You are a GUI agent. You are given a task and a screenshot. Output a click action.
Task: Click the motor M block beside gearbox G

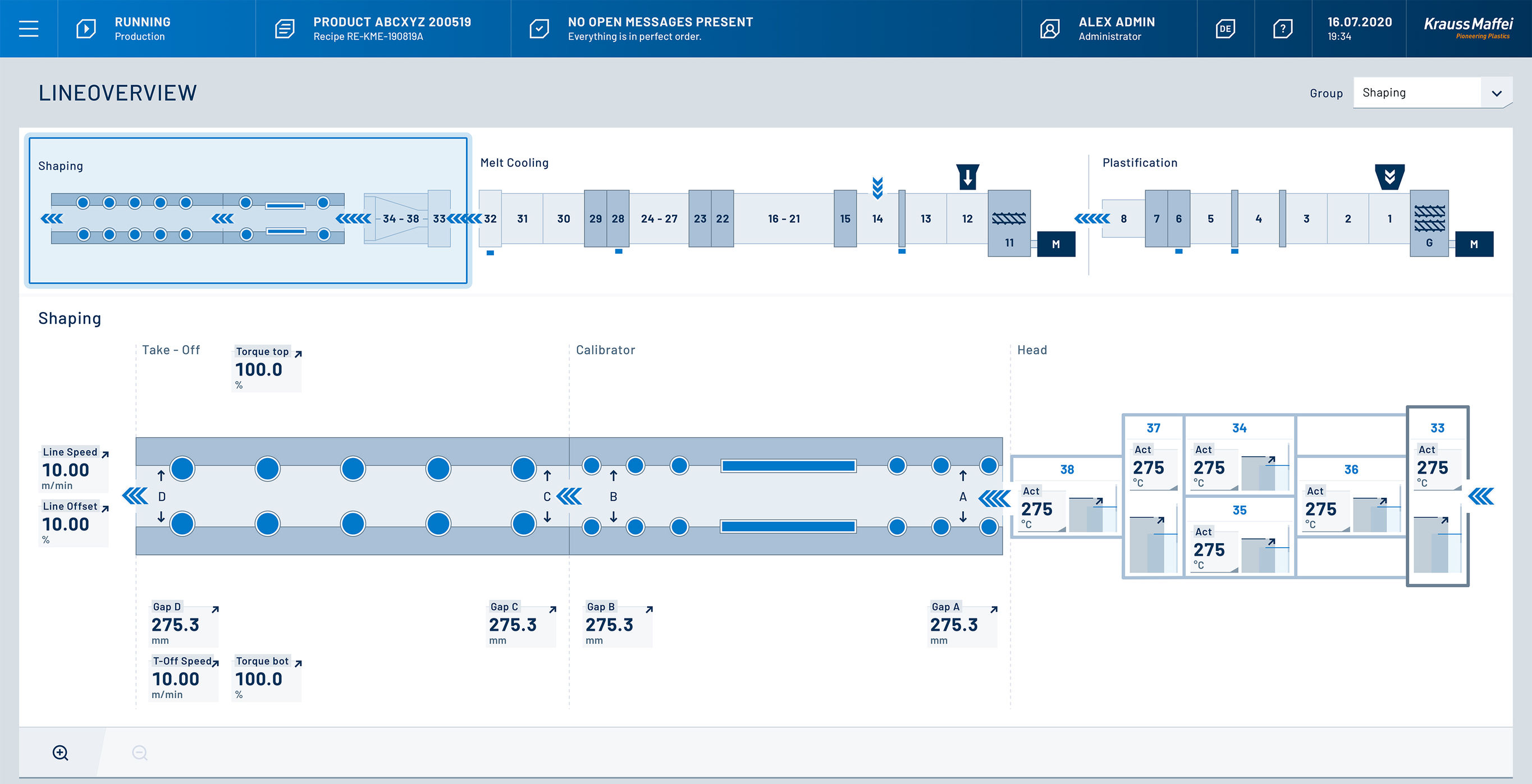(1474, 244)
